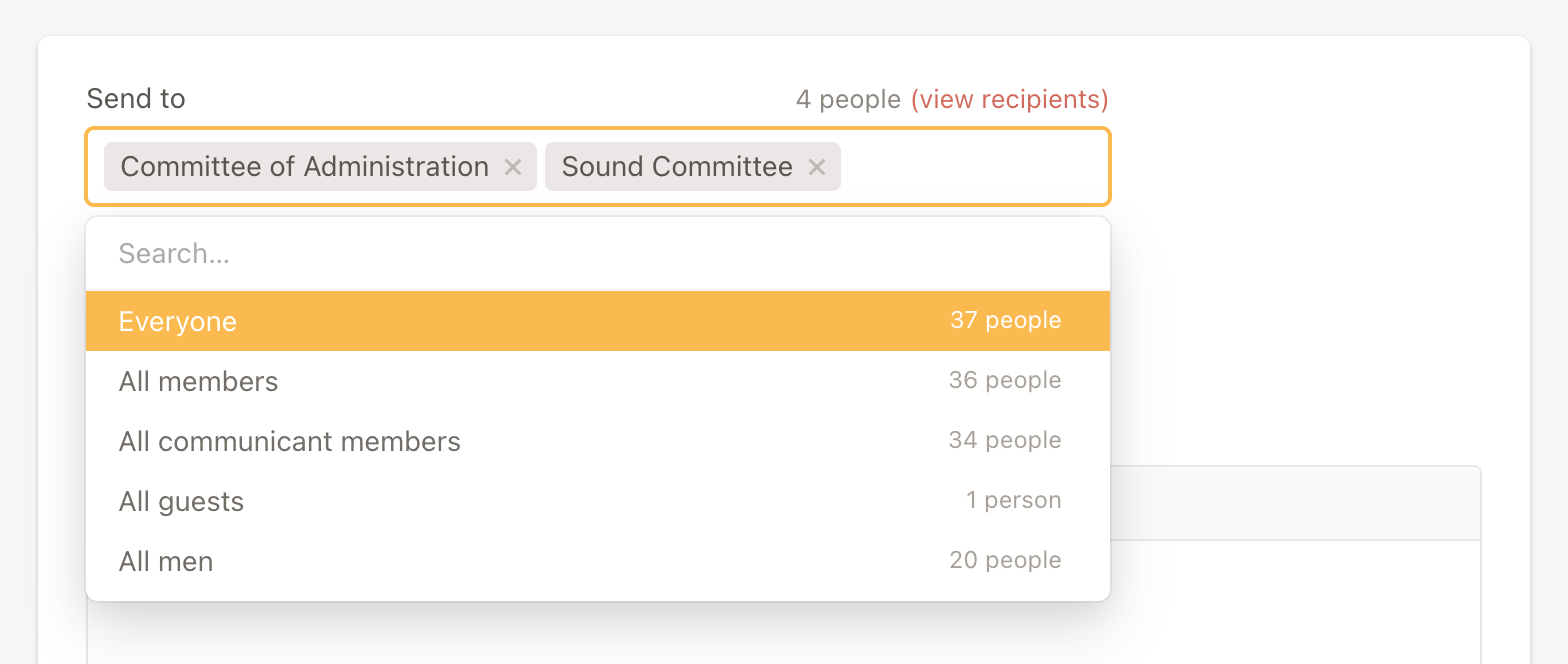Open the view recipients link
Viewport: 1568px width, 664px height.
[x=1009, y=99]
